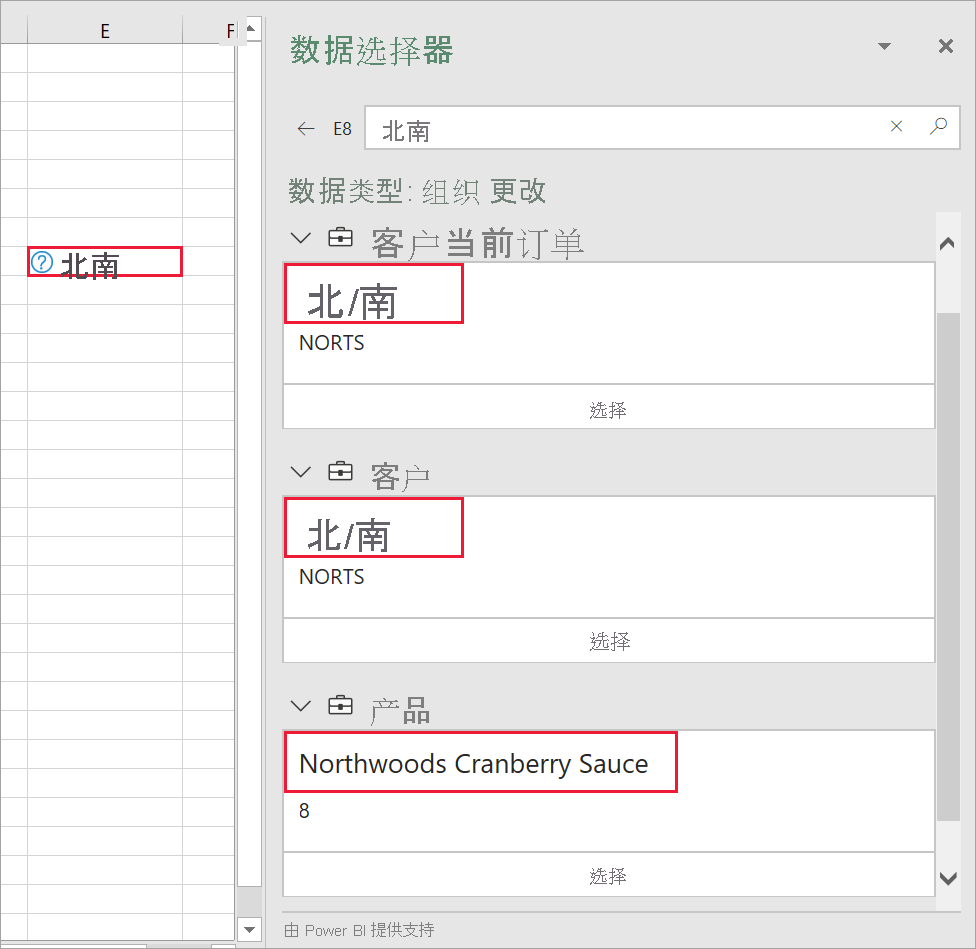Collapse the 客户当前订单 section chevron

coord(300,238)
